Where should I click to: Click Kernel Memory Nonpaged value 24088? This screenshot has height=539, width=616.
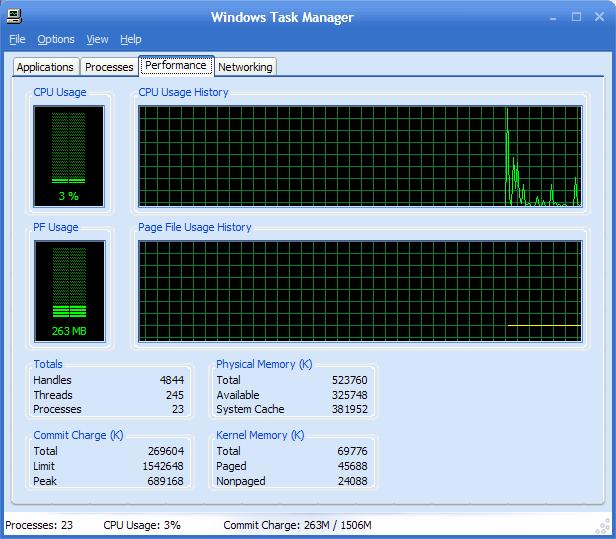tap(352, 481)
